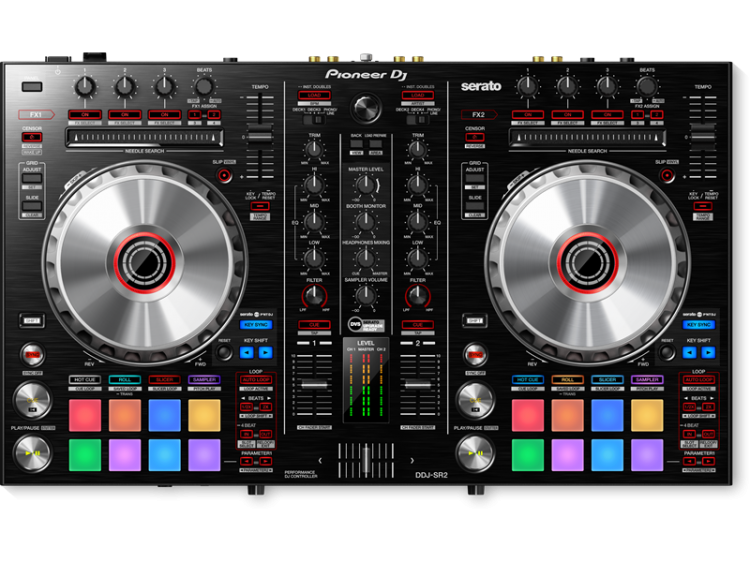Viewport: 750px width, 562px height.
Task: Click the left deck SYNC button
Action: [x=33, y=354]
